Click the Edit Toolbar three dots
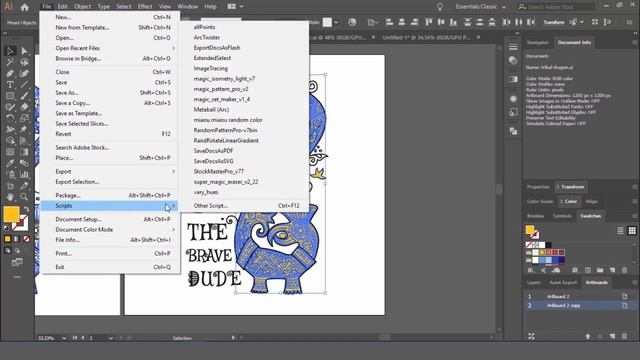This screenshot has width=640, height=360. click(17, 277)
